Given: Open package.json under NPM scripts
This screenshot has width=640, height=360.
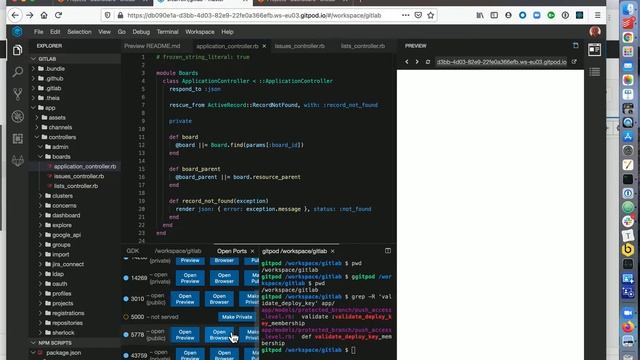Looking at the screenshot, I should click(63, 353).
